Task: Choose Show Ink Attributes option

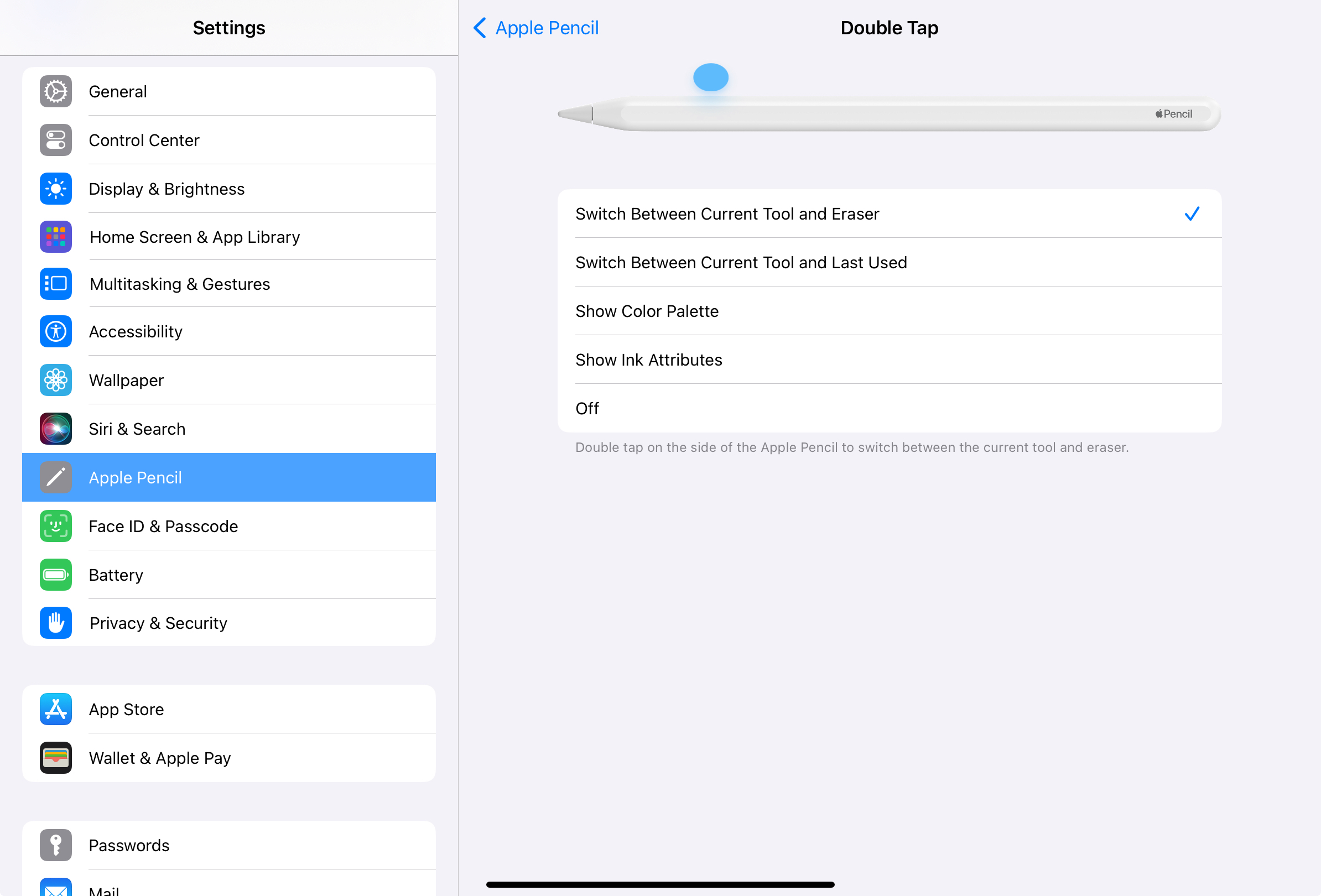Action: [890, 360]
